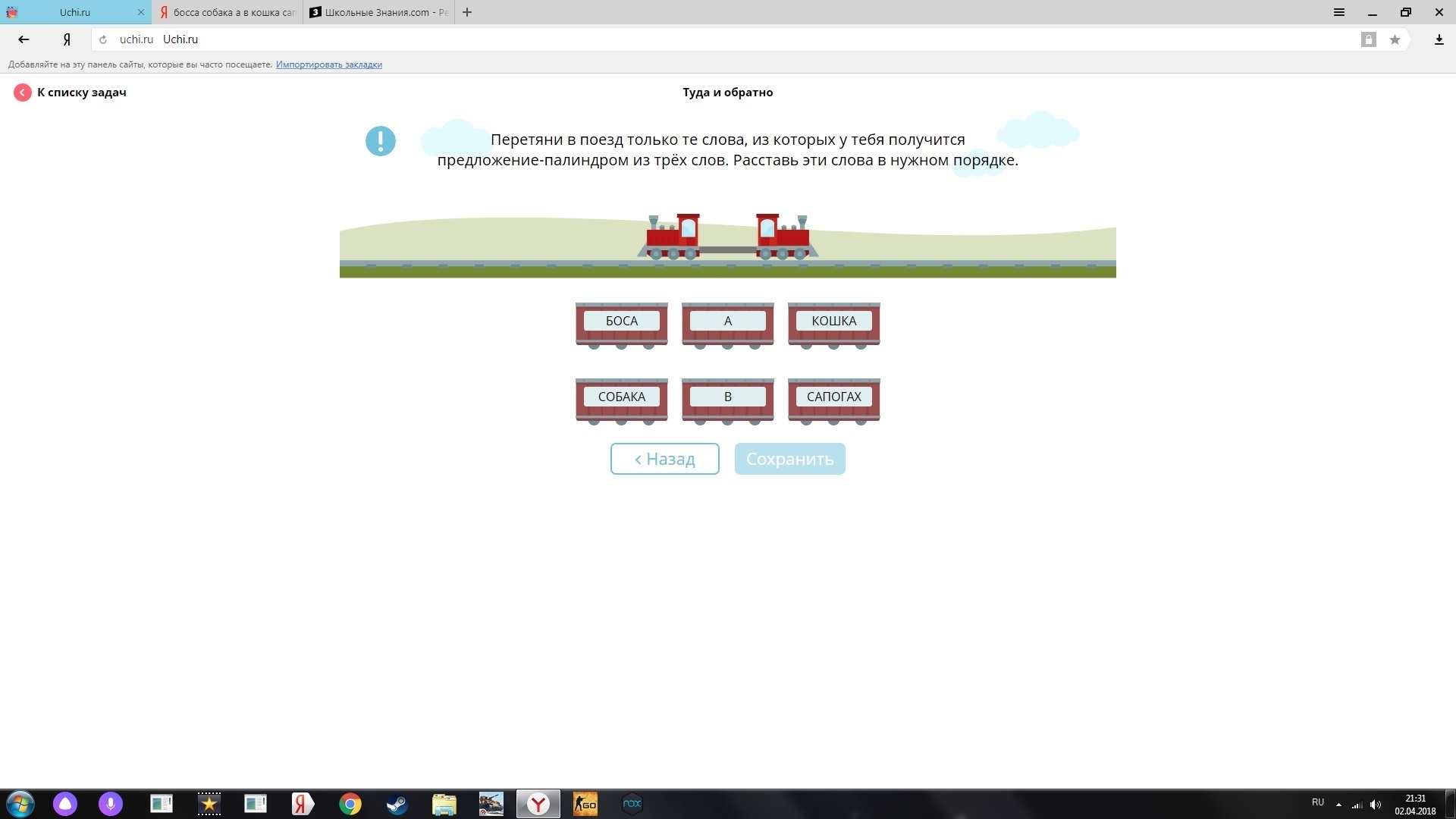The width and height of the screenshot is (1456, 819).
Task: Click the page reload icon in the address bar
Action: click(103, 39)
